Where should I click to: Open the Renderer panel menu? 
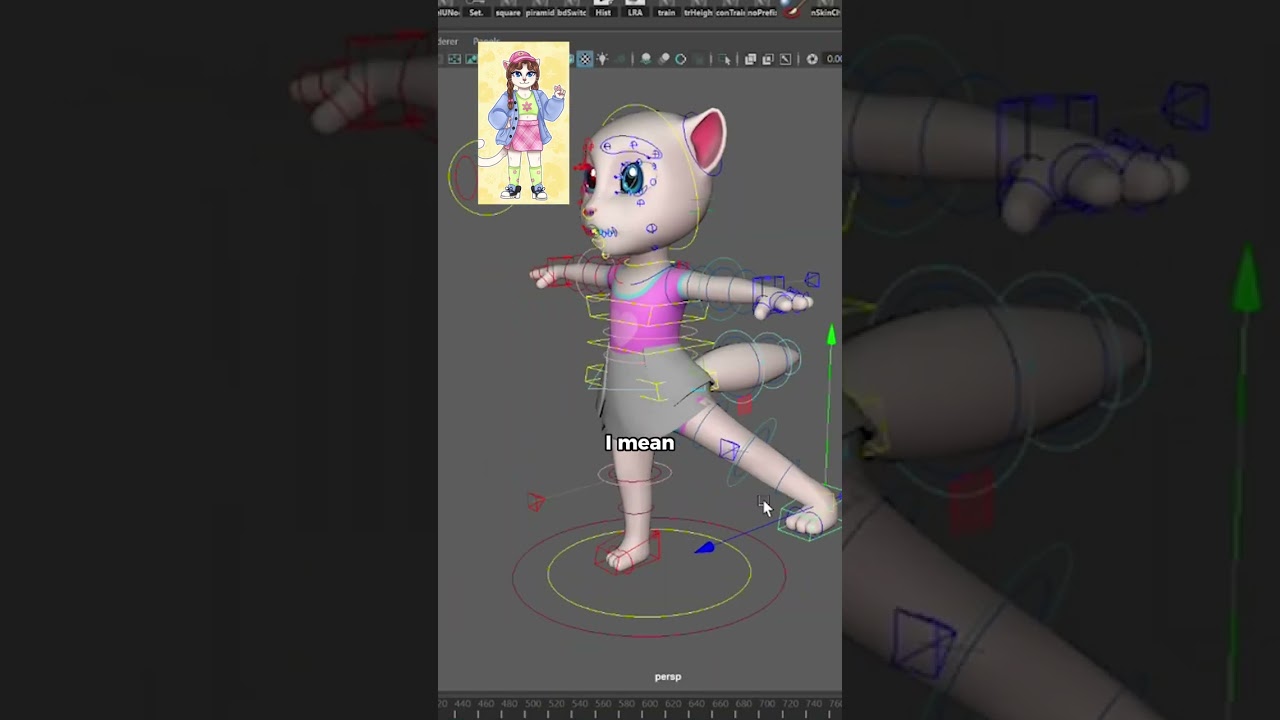[x=447, y=41]
